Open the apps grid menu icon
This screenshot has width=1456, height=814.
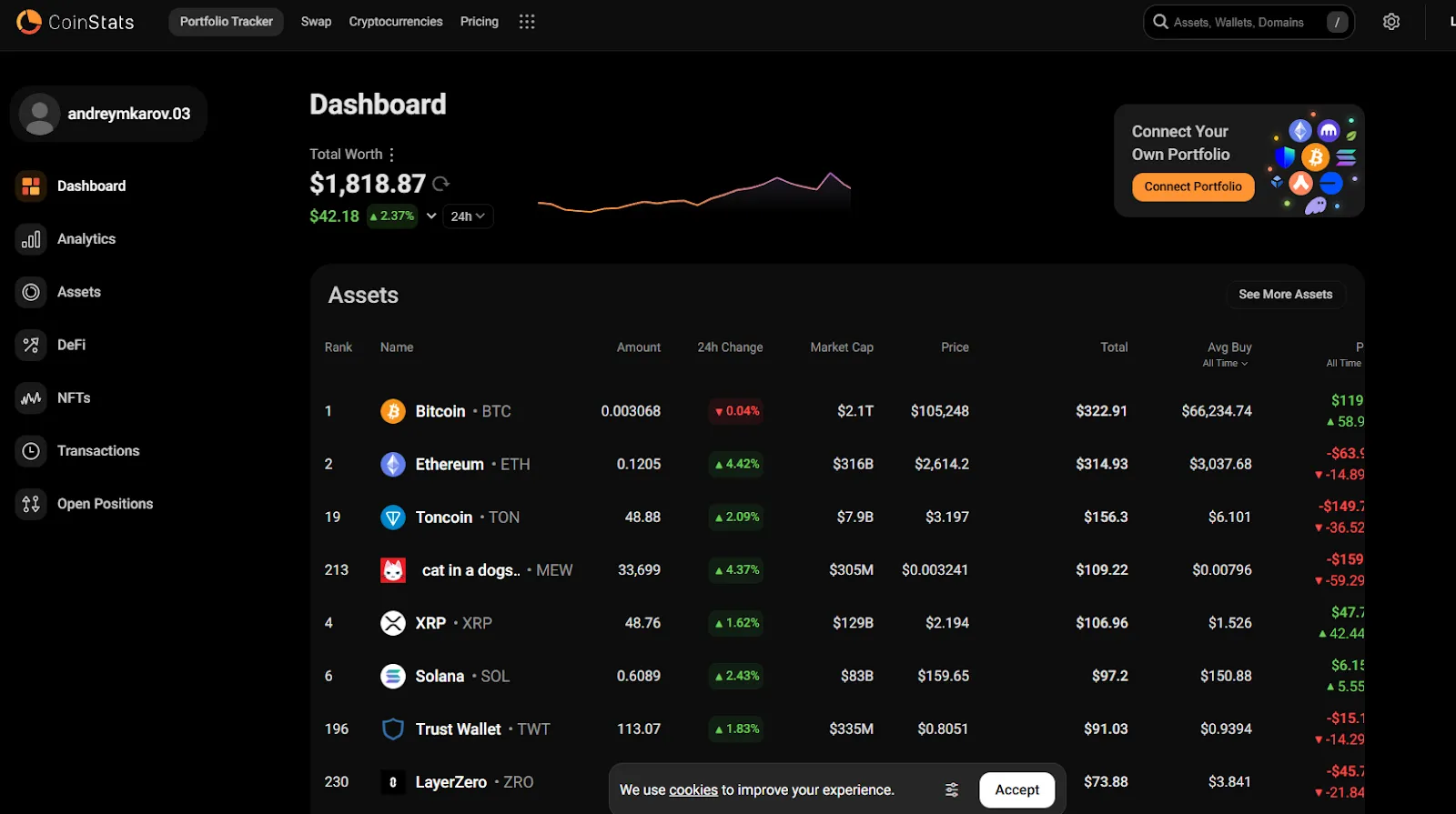click(x=527, y=22)
